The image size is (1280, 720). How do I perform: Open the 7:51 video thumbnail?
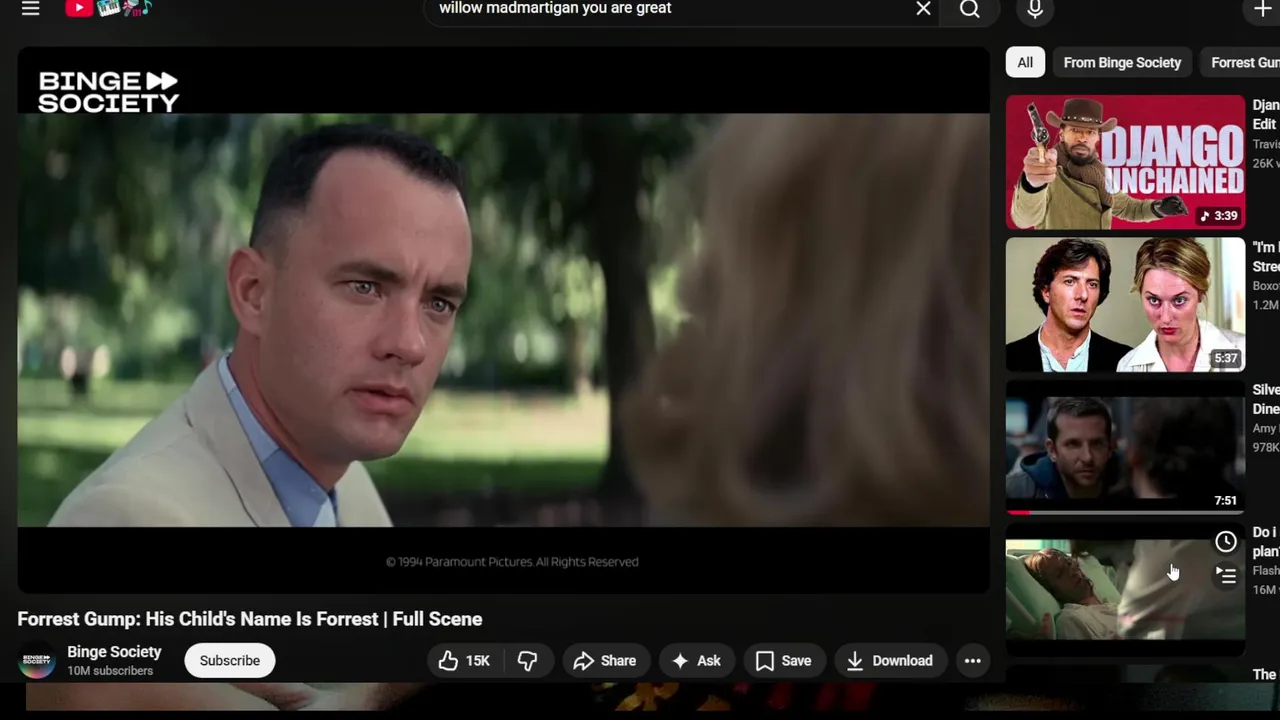coord(1125,447)
